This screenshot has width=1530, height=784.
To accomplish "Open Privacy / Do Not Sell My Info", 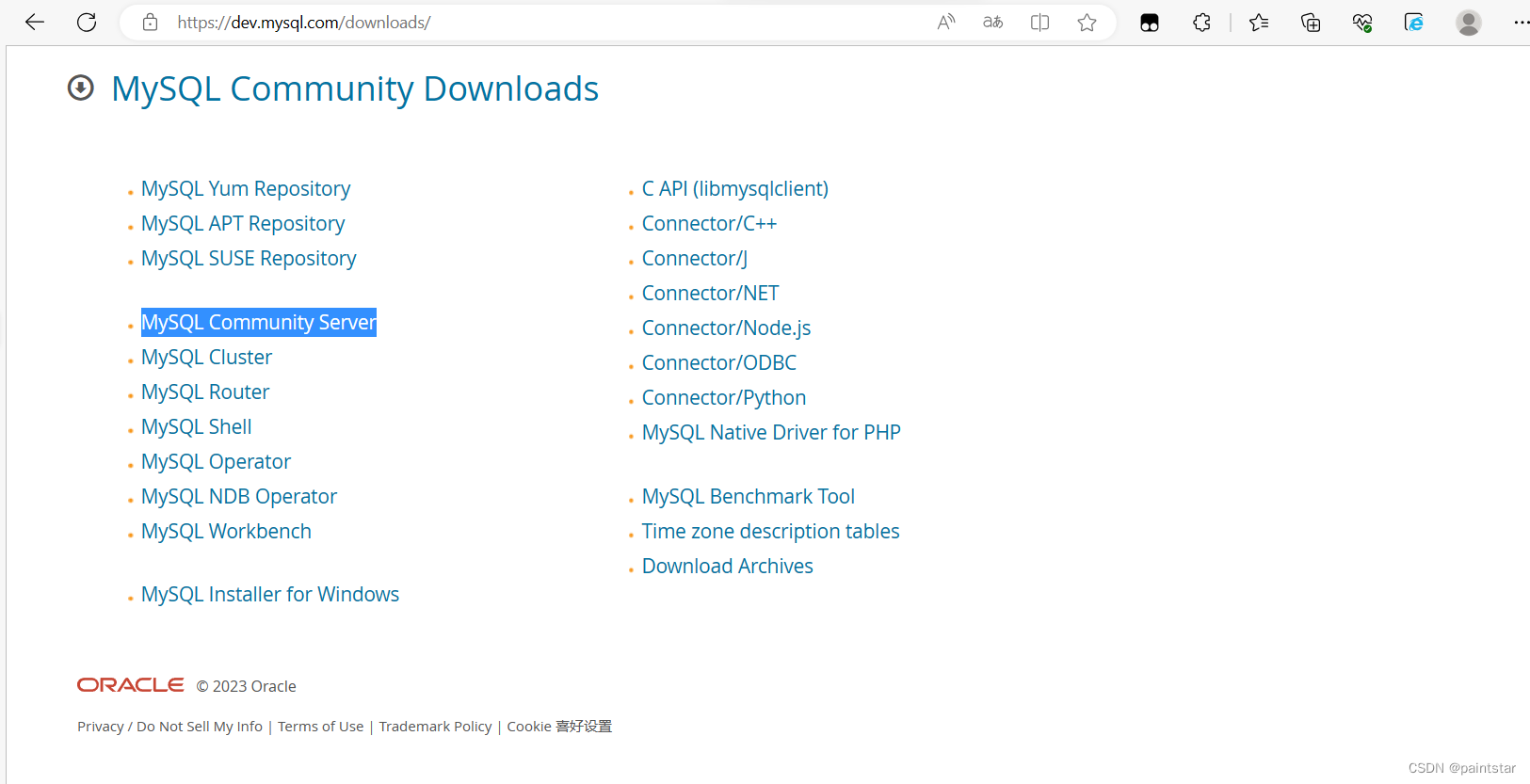I will click(x=169, y=726).
